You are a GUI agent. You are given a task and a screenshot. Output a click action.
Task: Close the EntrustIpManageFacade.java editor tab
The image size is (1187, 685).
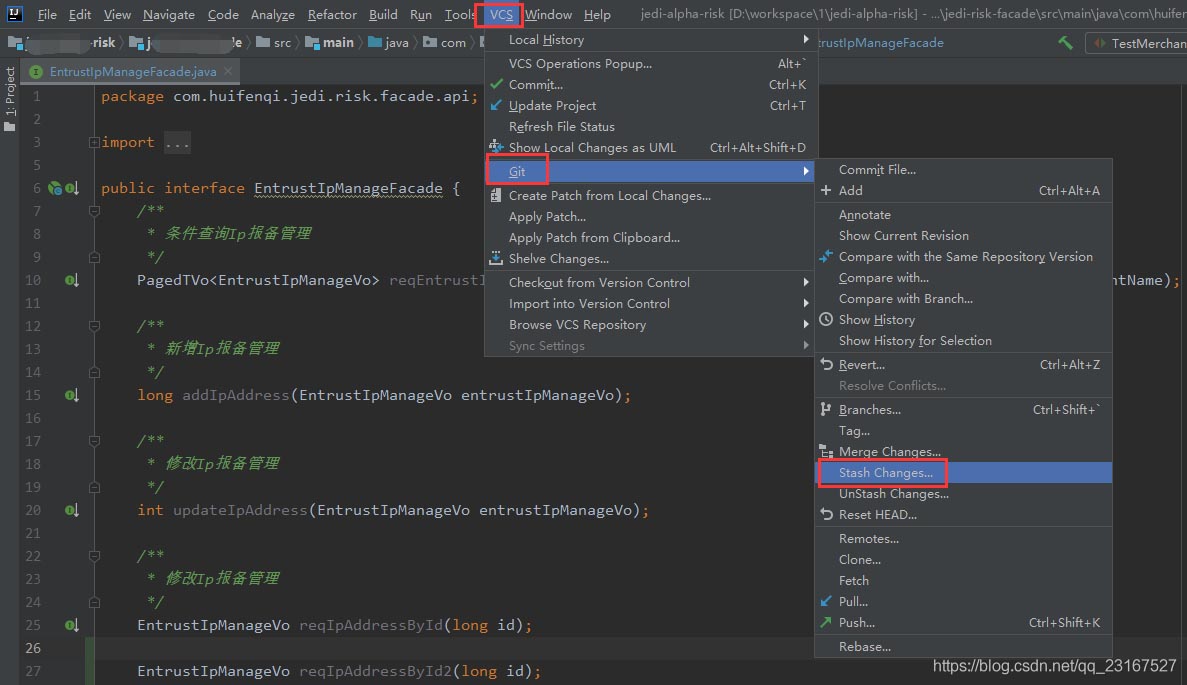tap(228, 72)
